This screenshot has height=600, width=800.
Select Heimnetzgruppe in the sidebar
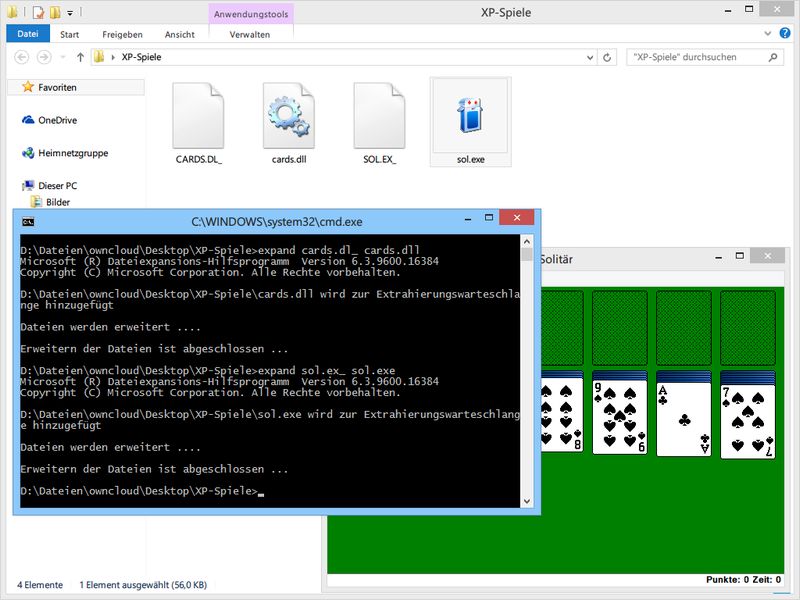pyautogui.click(x=65, y=153)
